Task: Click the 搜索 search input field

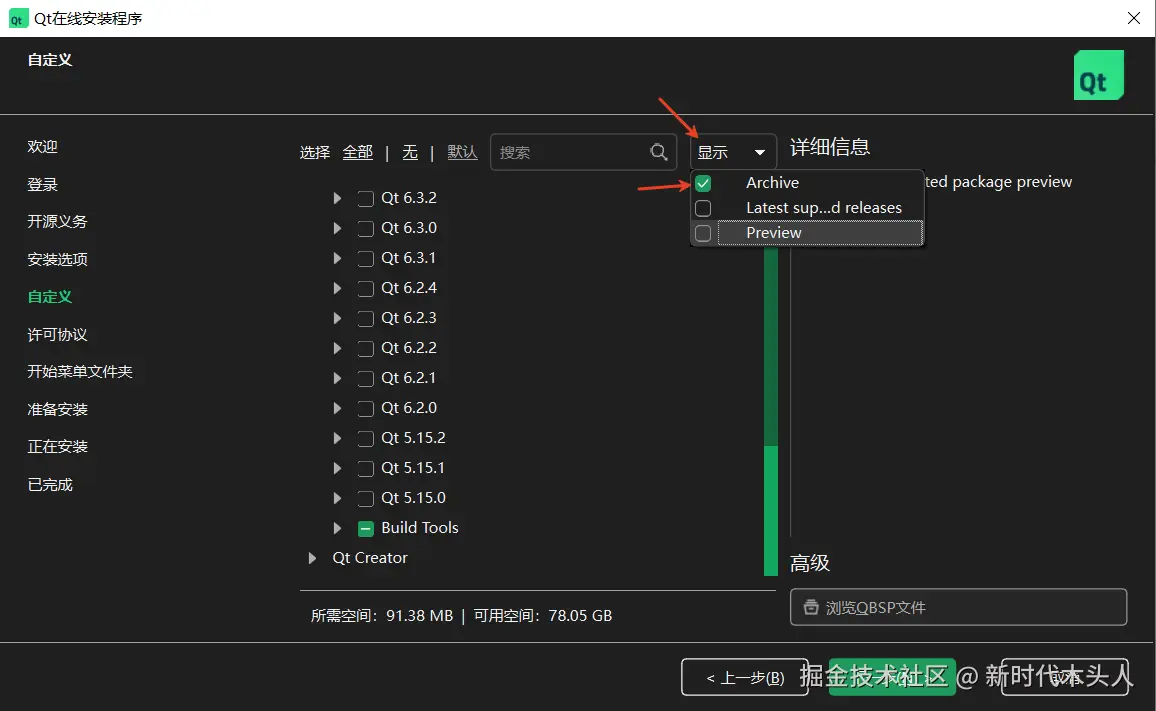Action: click(583, 152)
